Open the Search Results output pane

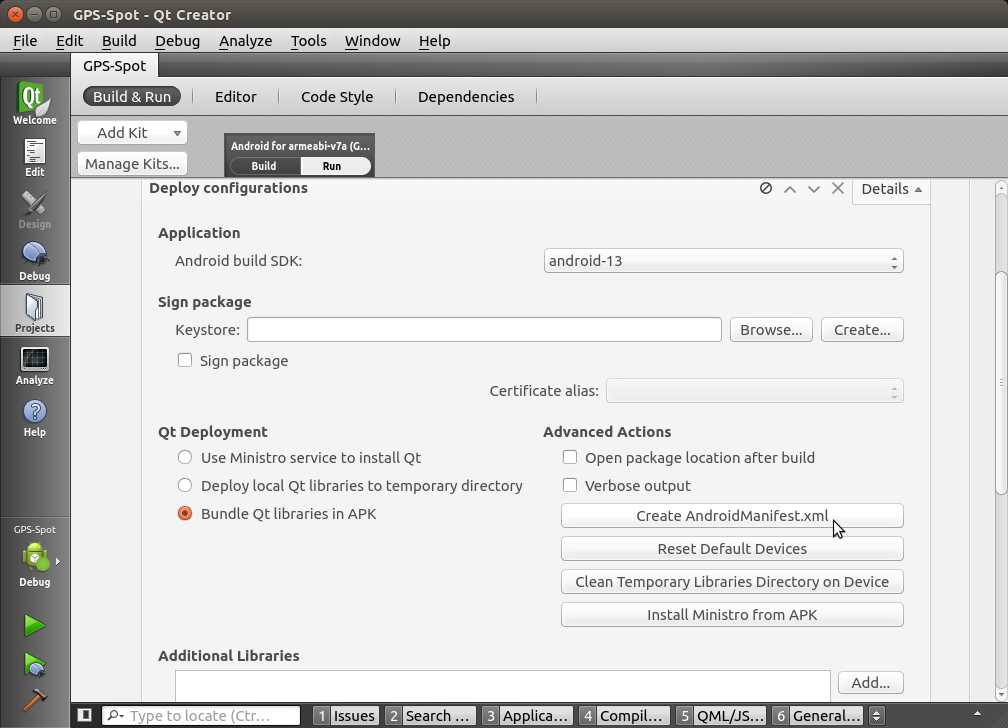430,715
